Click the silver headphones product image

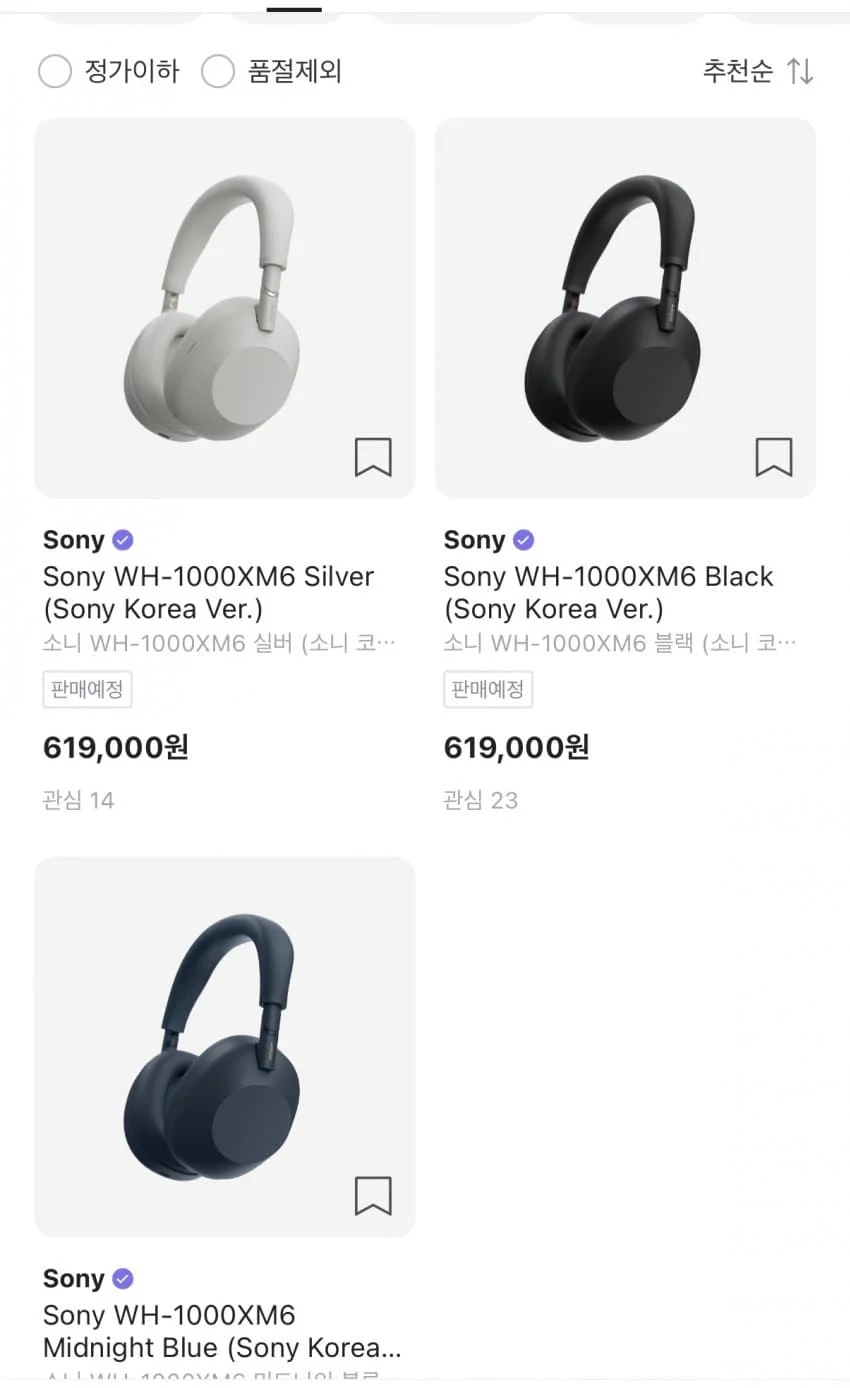pyautogui.click(x=225, y=308)
